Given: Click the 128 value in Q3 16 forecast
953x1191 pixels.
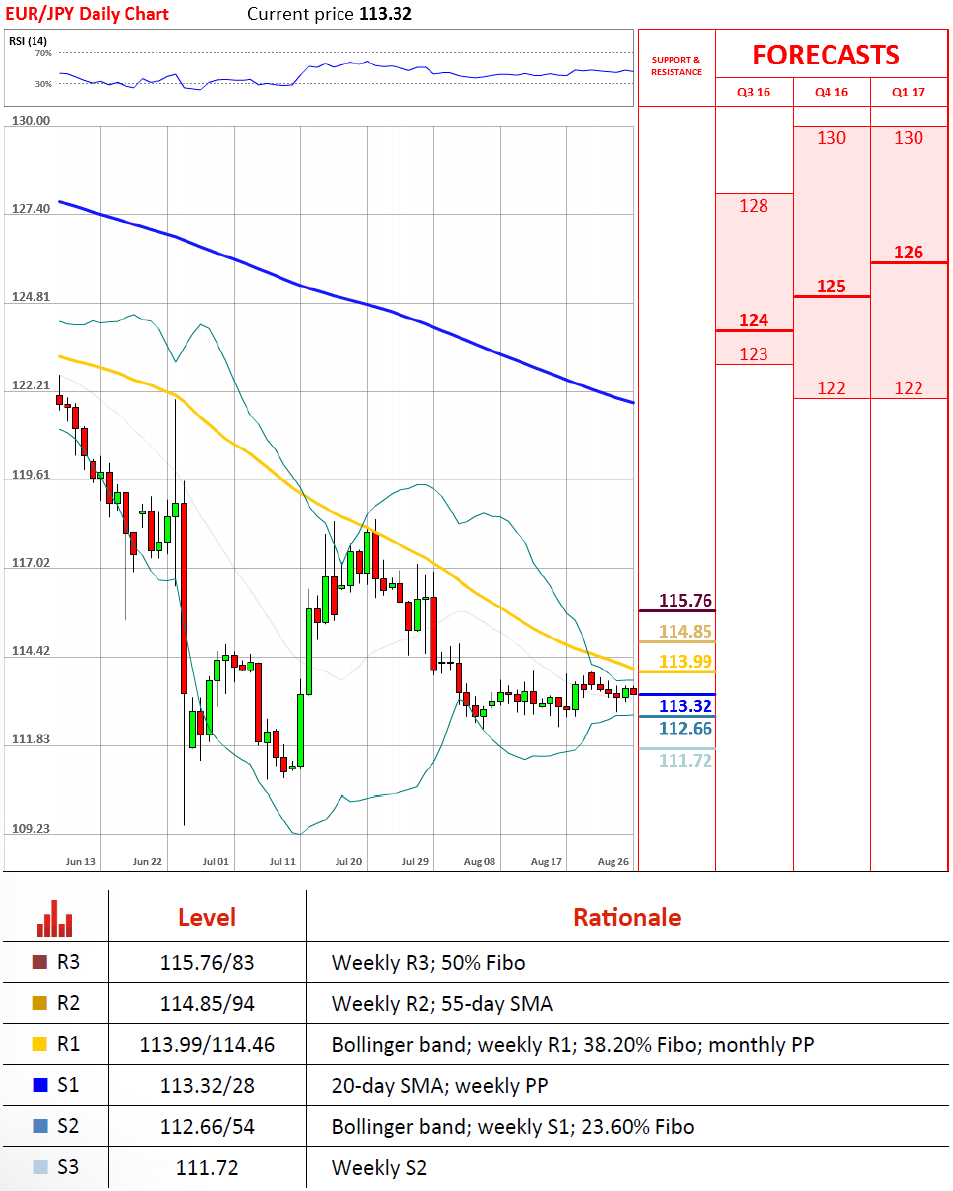Looking at the screenshot, I should tap(753, 206).
